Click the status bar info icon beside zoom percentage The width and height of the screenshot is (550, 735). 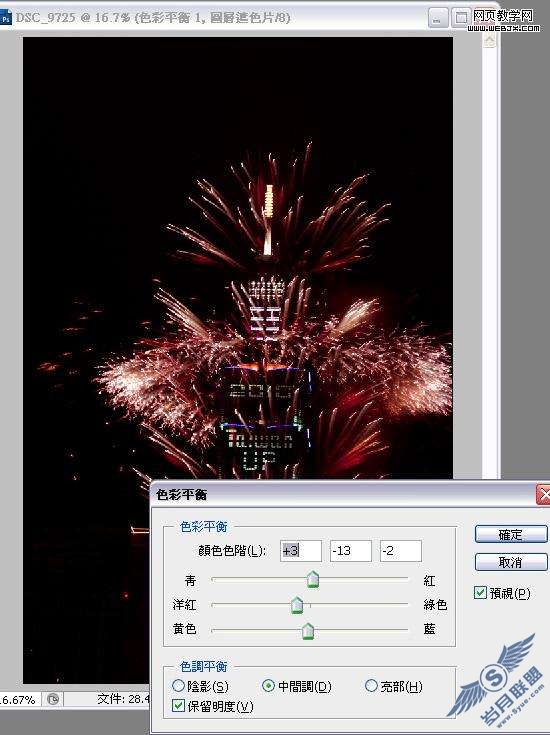tap(53, 699)
